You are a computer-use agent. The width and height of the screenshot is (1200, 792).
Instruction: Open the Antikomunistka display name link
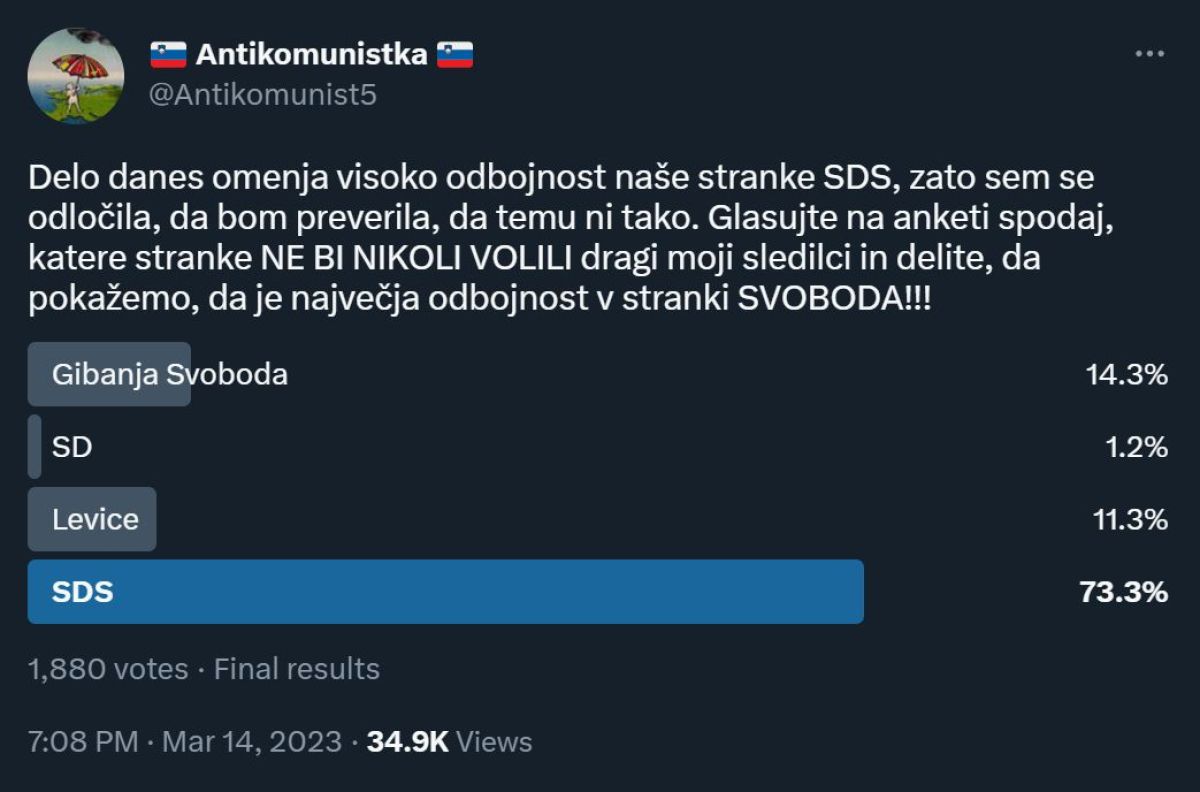click(311, 55)
